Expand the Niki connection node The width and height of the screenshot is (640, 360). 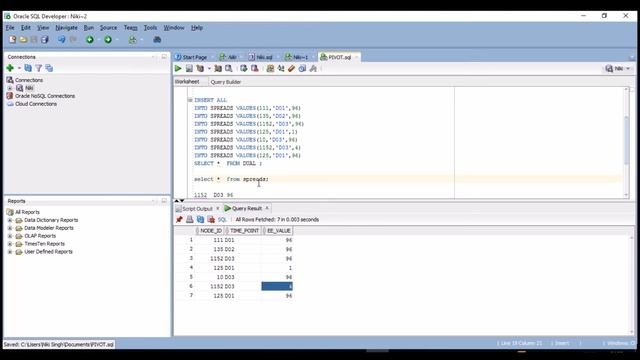(x=10, y=88)
